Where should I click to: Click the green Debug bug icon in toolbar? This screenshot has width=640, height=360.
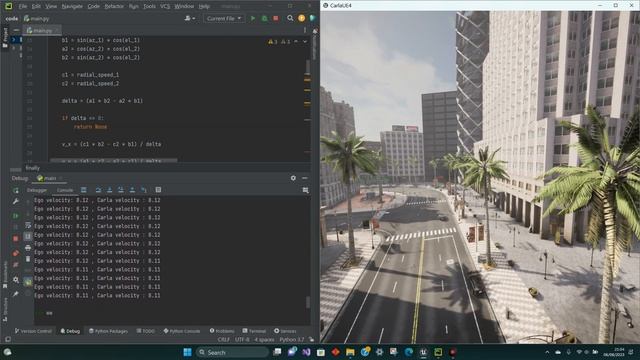pyautogui.click(x=264, y=18)
